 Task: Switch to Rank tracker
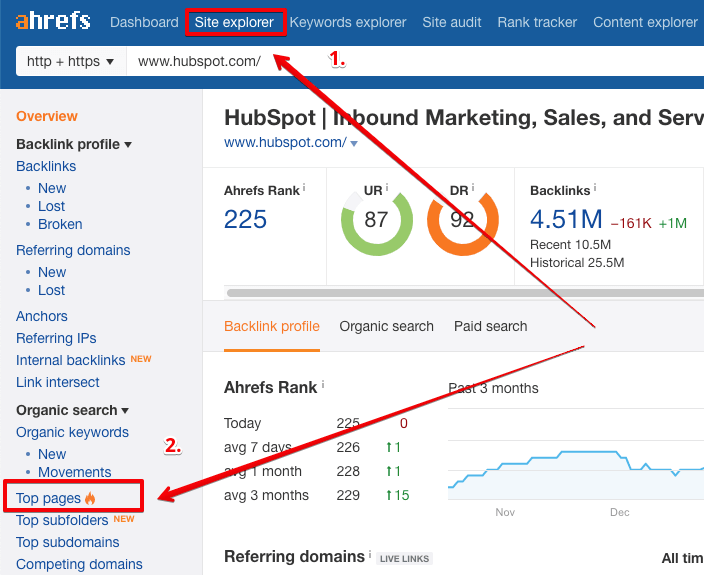(x=537, y=22)
